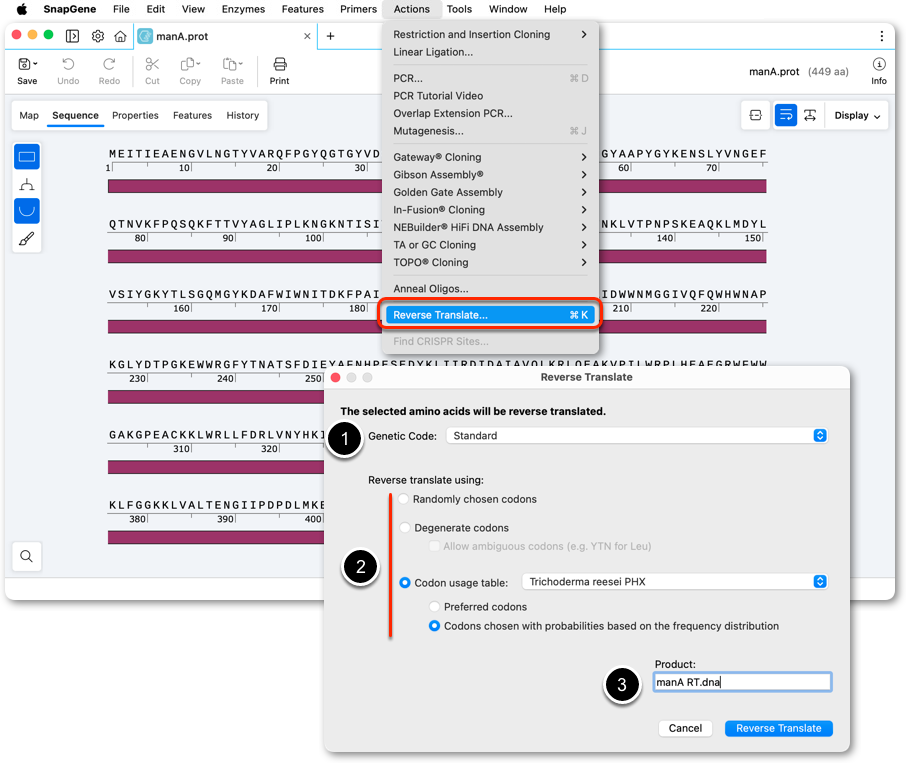The image size is (906, 763).
Task: Enable Allow ambiguous codons checkbox
Action: pyautogui.click(x=434, y=546)
